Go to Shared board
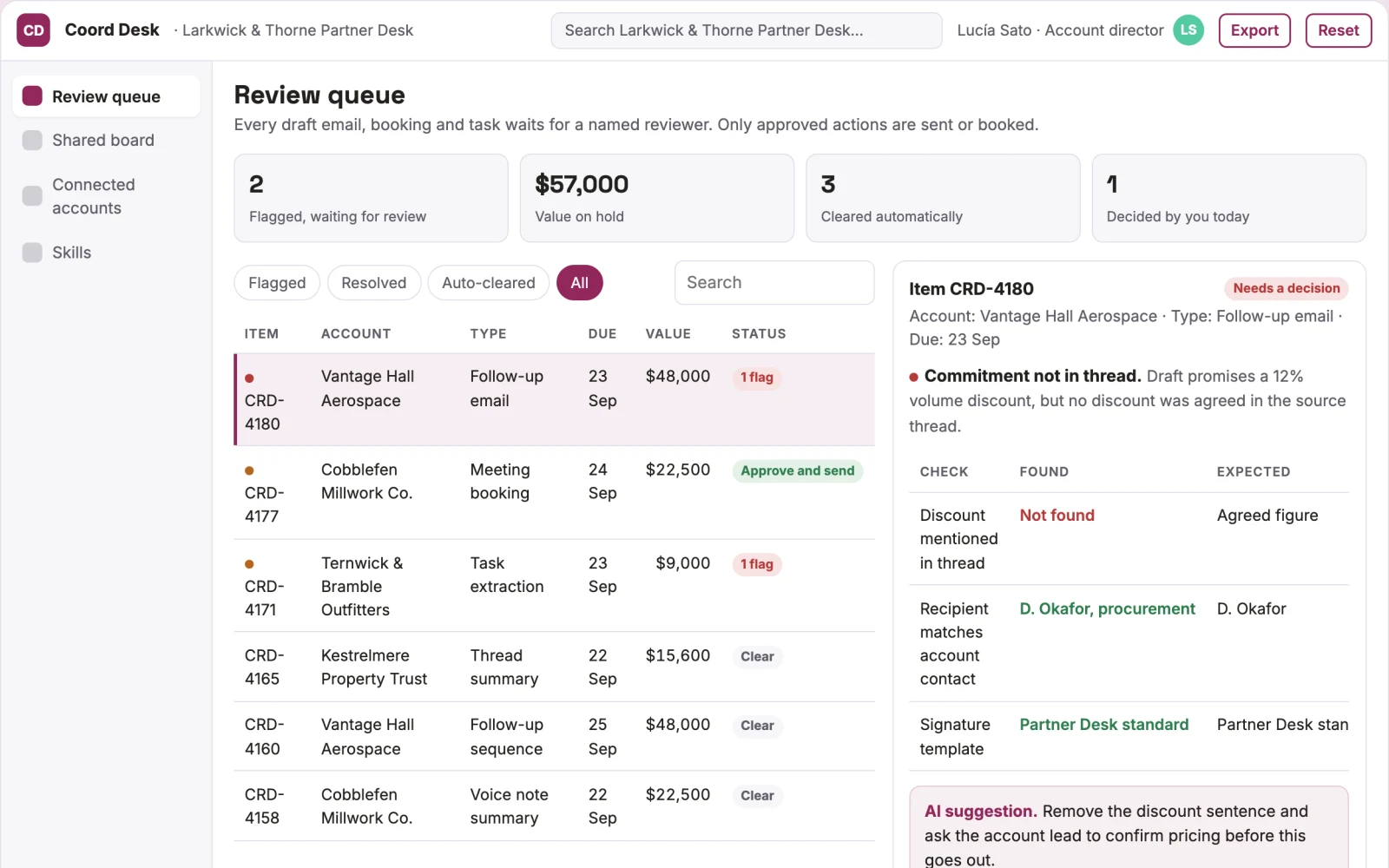 click(x=106, y=140)
